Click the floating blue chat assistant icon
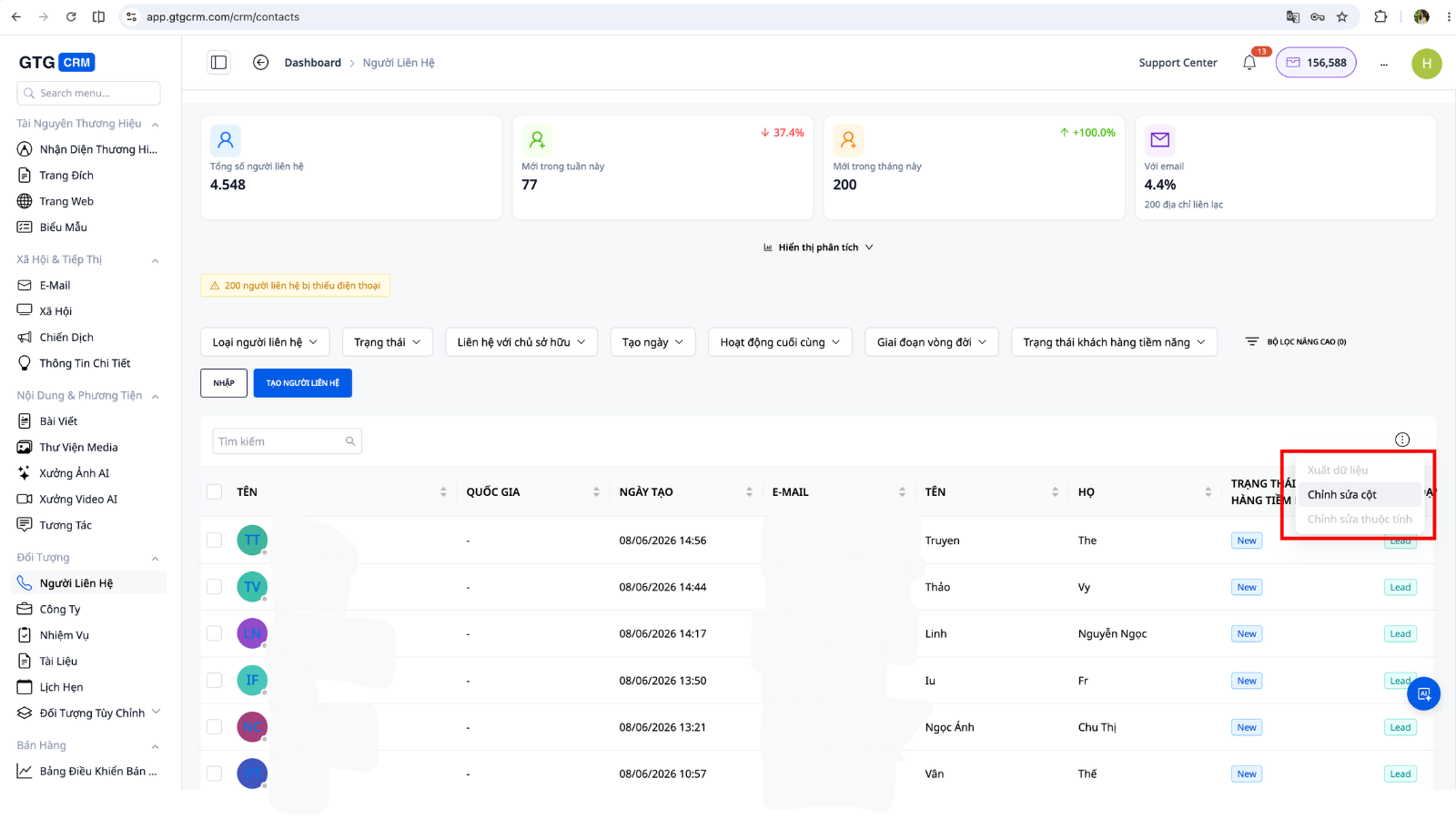The width and height of the screenshot is (1456, 819). (x=1423, y=694)
